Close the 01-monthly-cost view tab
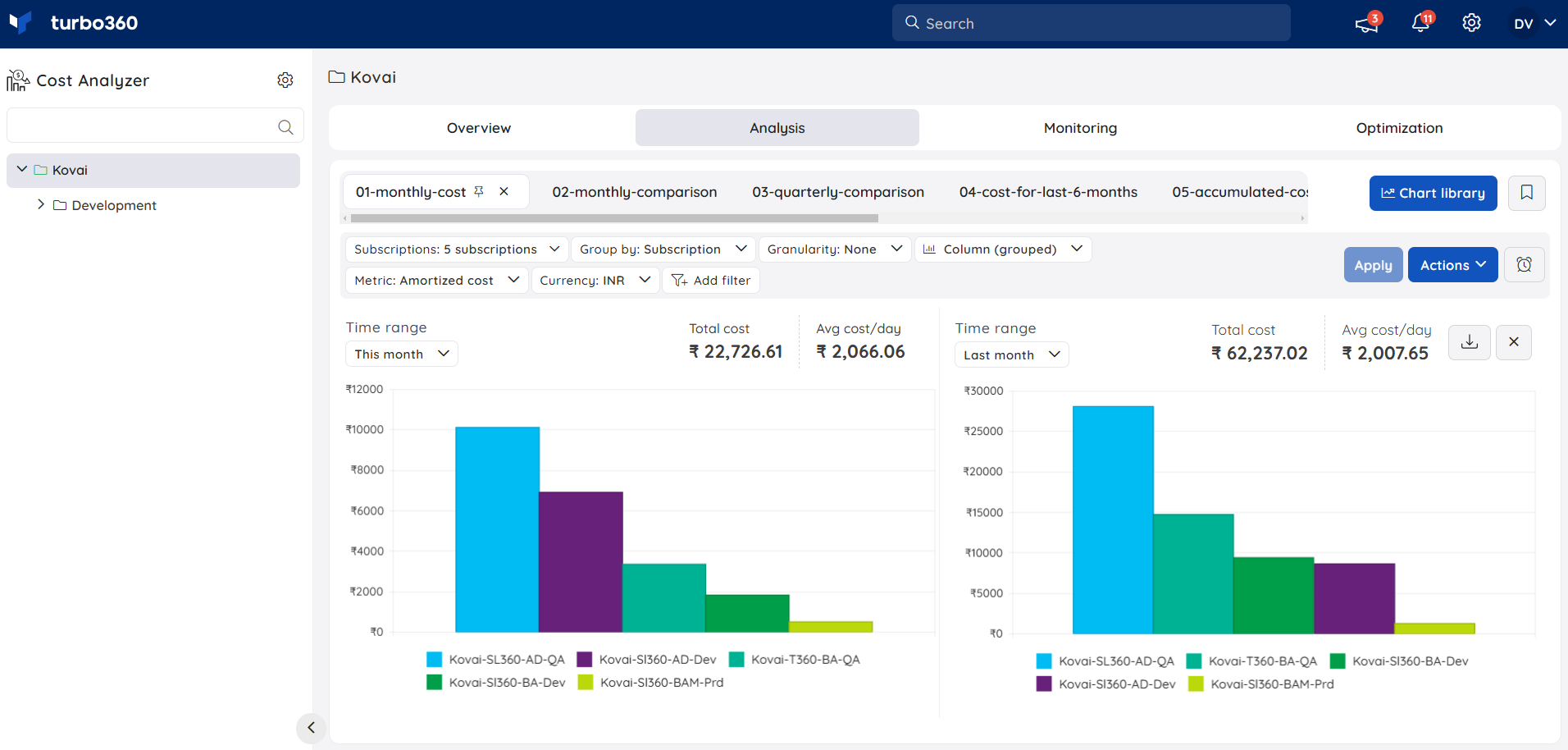 click(504, 191)
